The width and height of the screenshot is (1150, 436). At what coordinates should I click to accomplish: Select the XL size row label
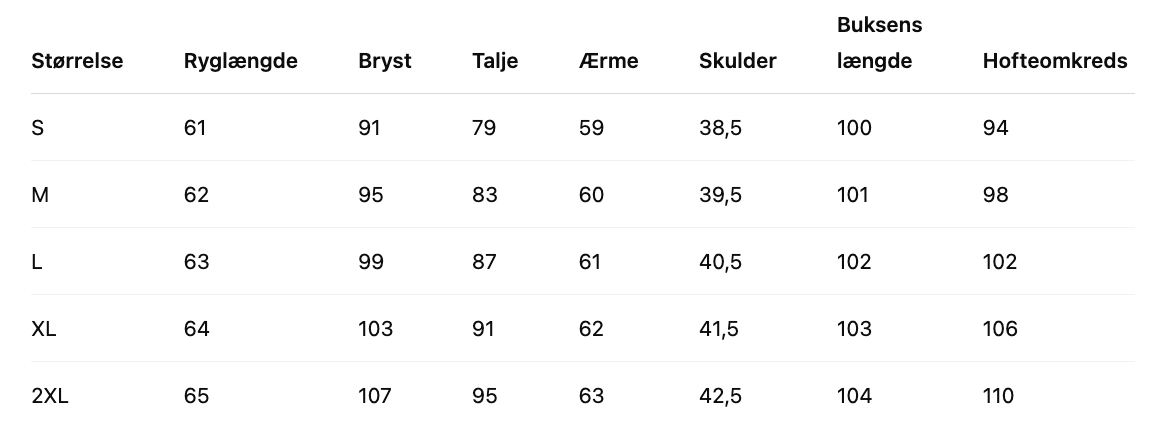(x=44, y=329)
